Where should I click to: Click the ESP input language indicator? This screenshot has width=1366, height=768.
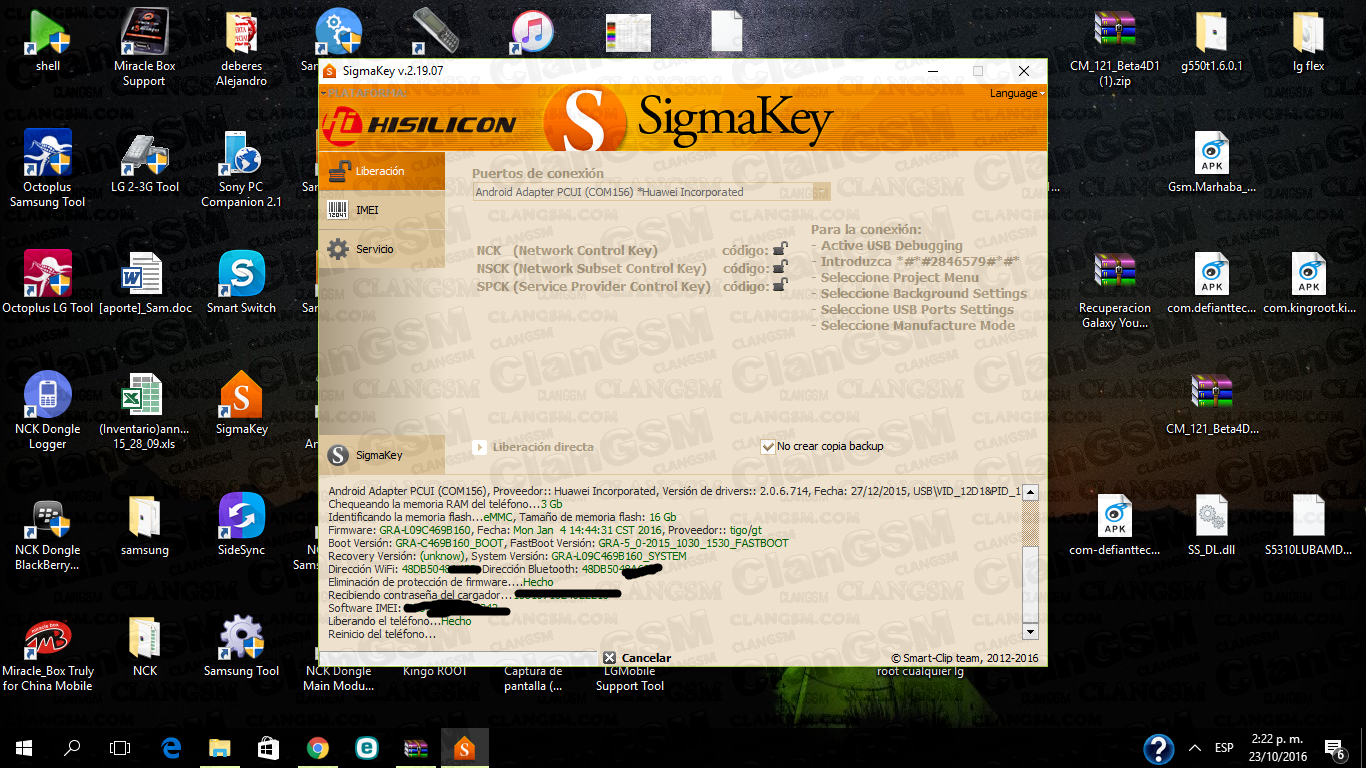[x=1224, y=747]
